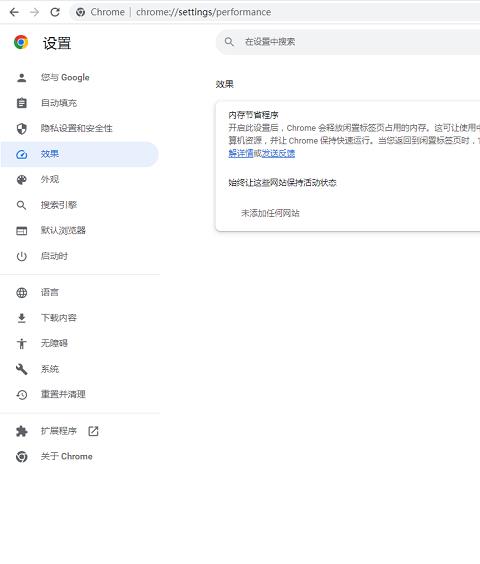Open the 默认浏览器 settings section
480x564 pixels.
click(x=80, y=231)
